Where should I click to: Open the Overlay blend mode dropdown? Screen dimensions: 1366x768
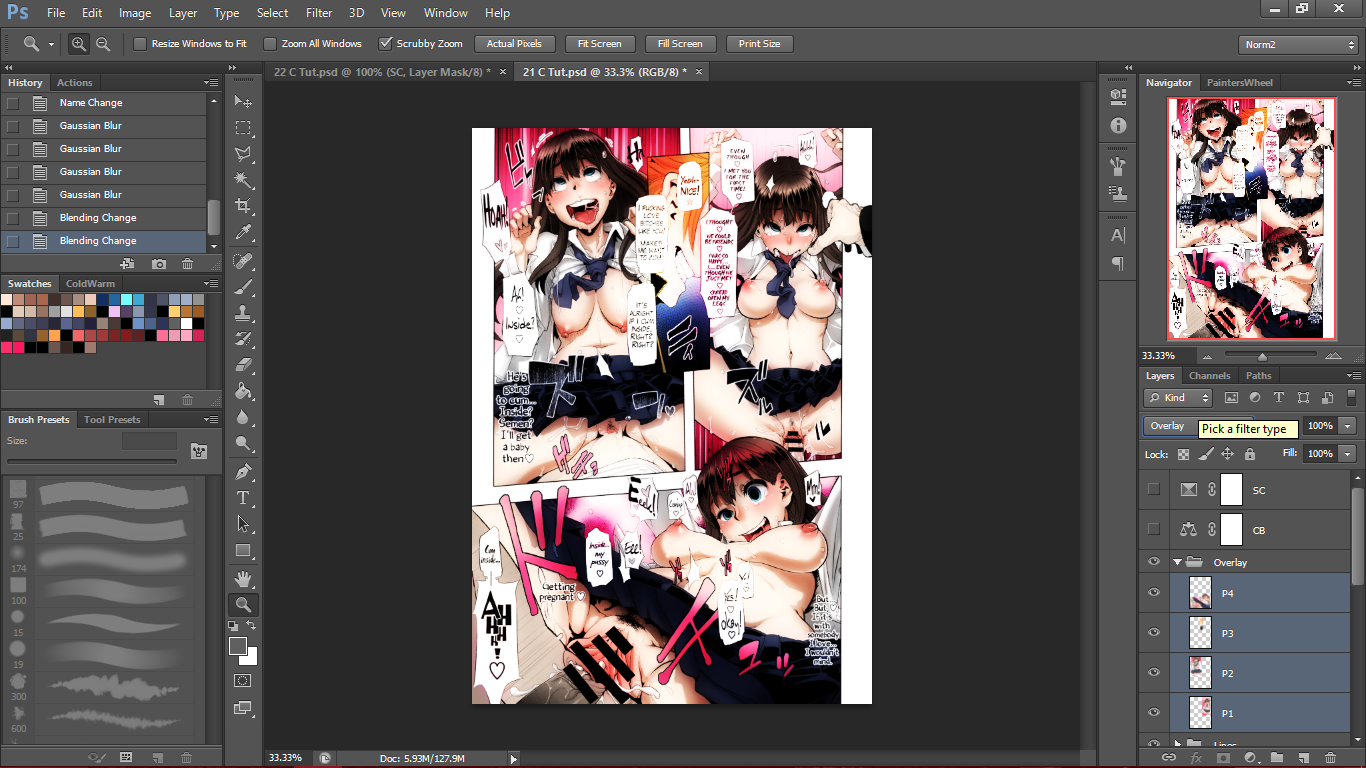(x=1198, y=426)
